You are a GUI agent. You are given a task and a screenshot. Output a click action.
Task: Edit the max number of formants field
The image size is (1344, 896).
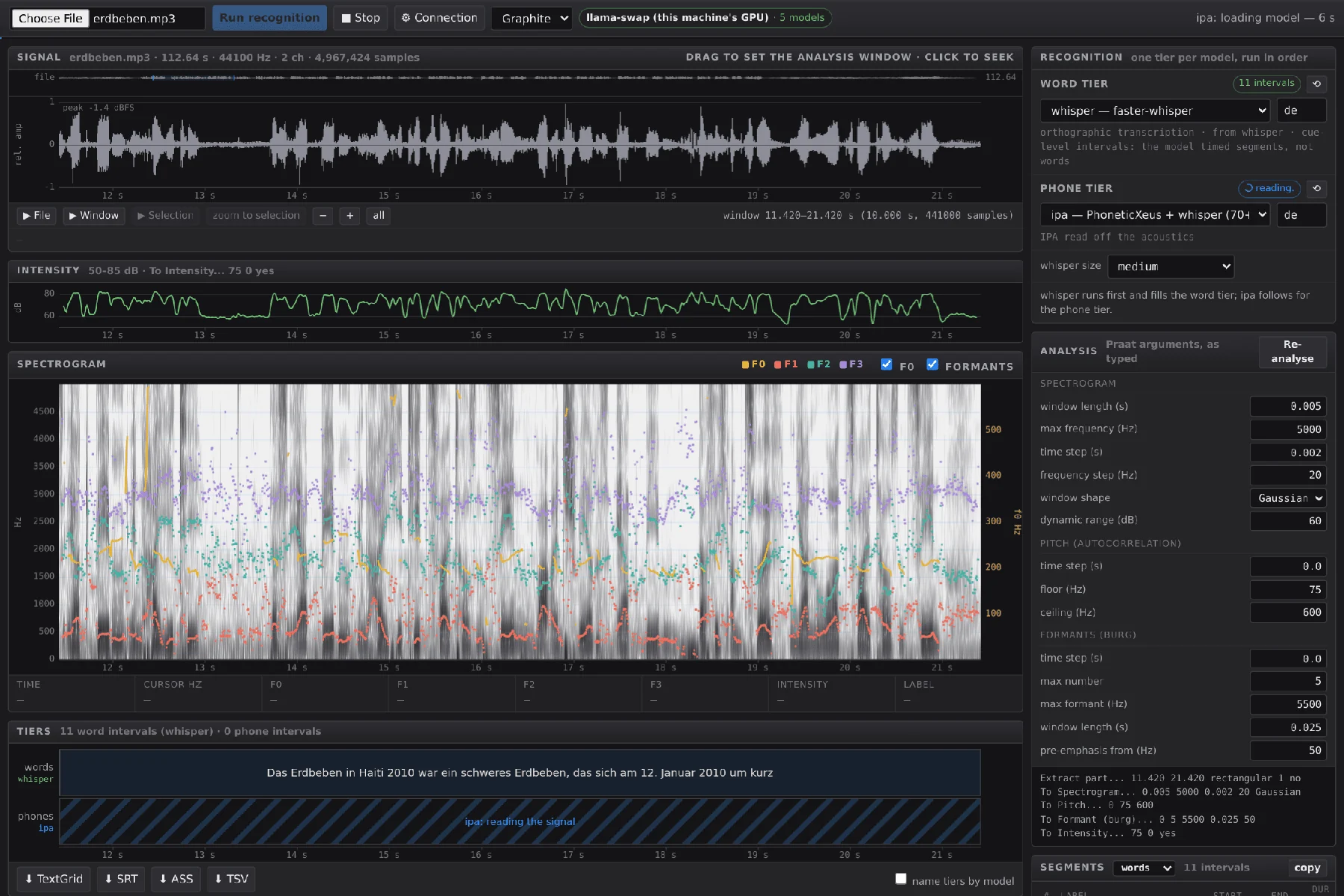tap(1288, 681)
